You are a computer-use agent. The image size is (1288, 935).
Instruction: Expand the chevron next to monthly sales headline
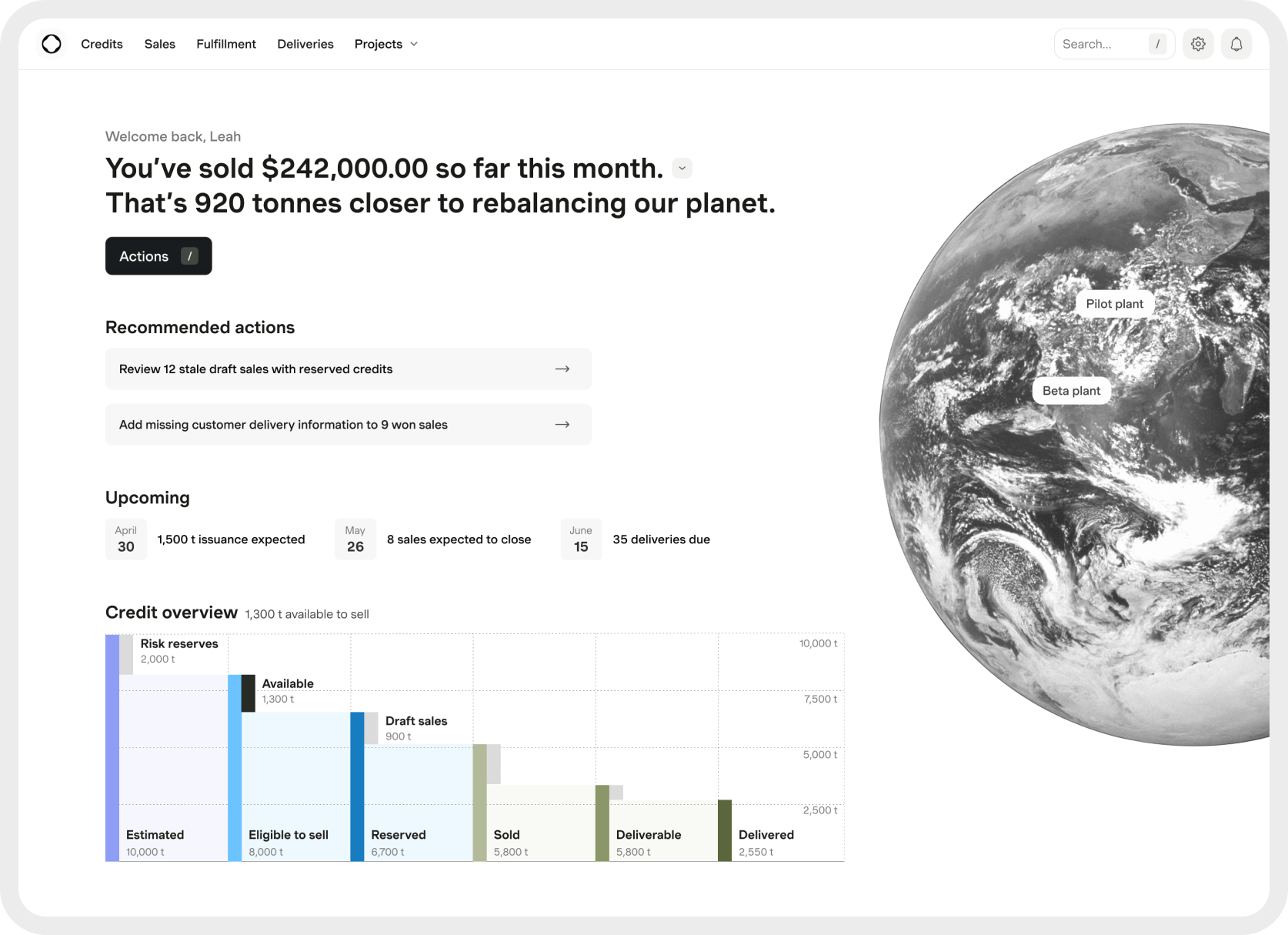(x=682, y=168)
